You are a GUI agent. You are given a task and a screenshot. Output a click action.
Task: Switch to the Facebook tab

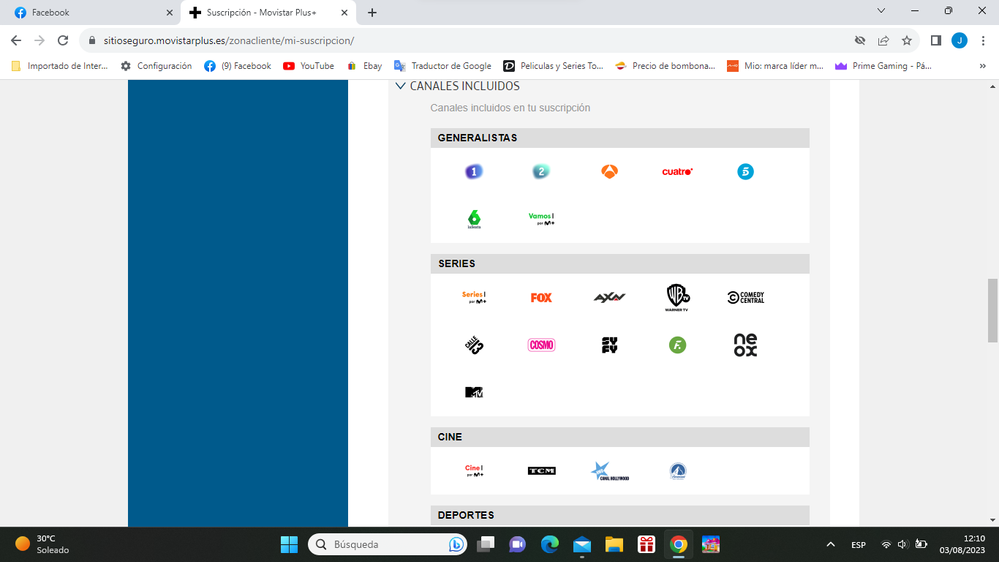(x=89, y=13)
